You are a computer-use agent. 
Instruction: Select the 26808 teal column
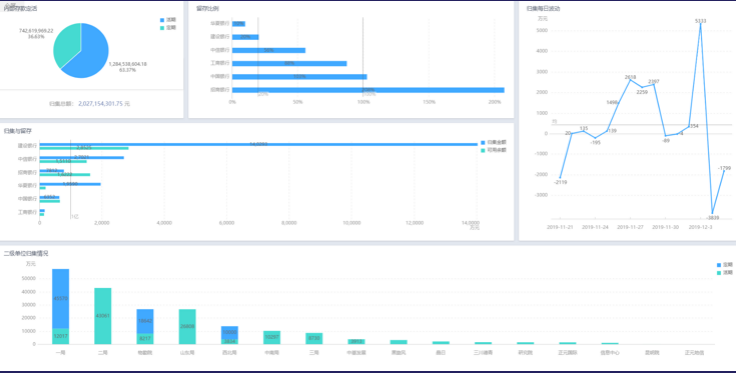coord(187,327)
